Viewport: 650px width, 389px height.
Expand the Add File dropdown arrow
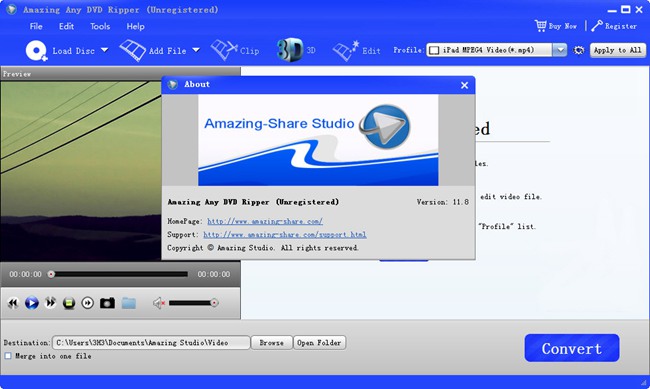click(x=196, y=50)
